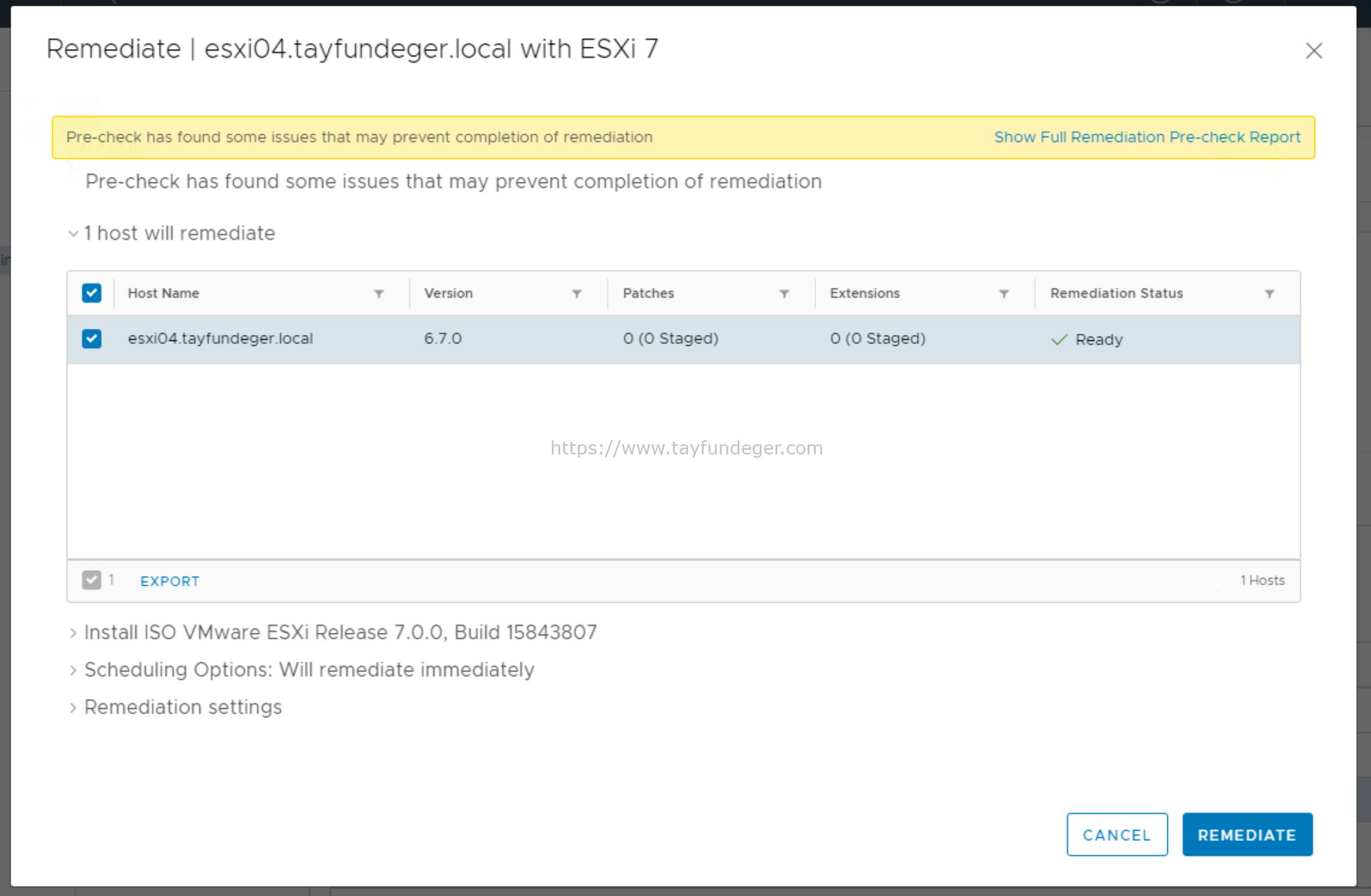Click the 6.7.0 version cell
Screen dimensions: 1371x896
click(x=443, y=339)
